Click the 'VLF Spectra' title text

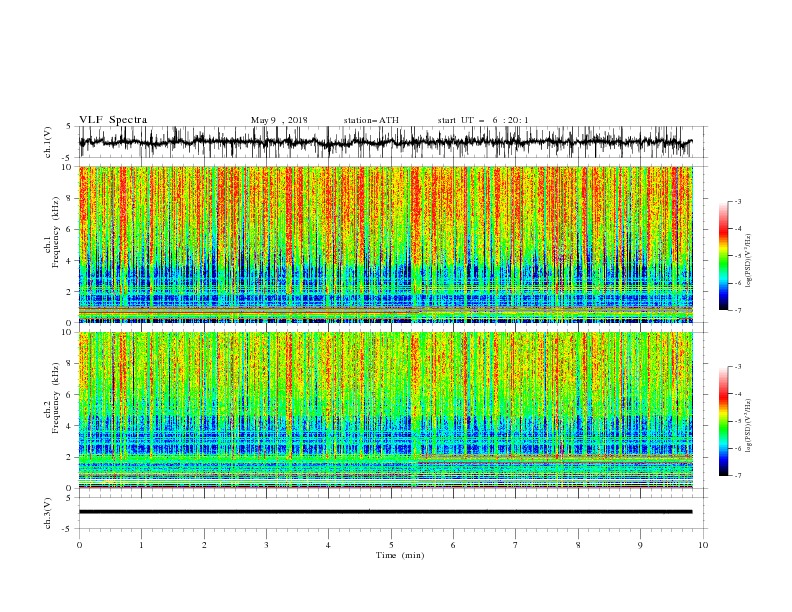pos(113,120)
